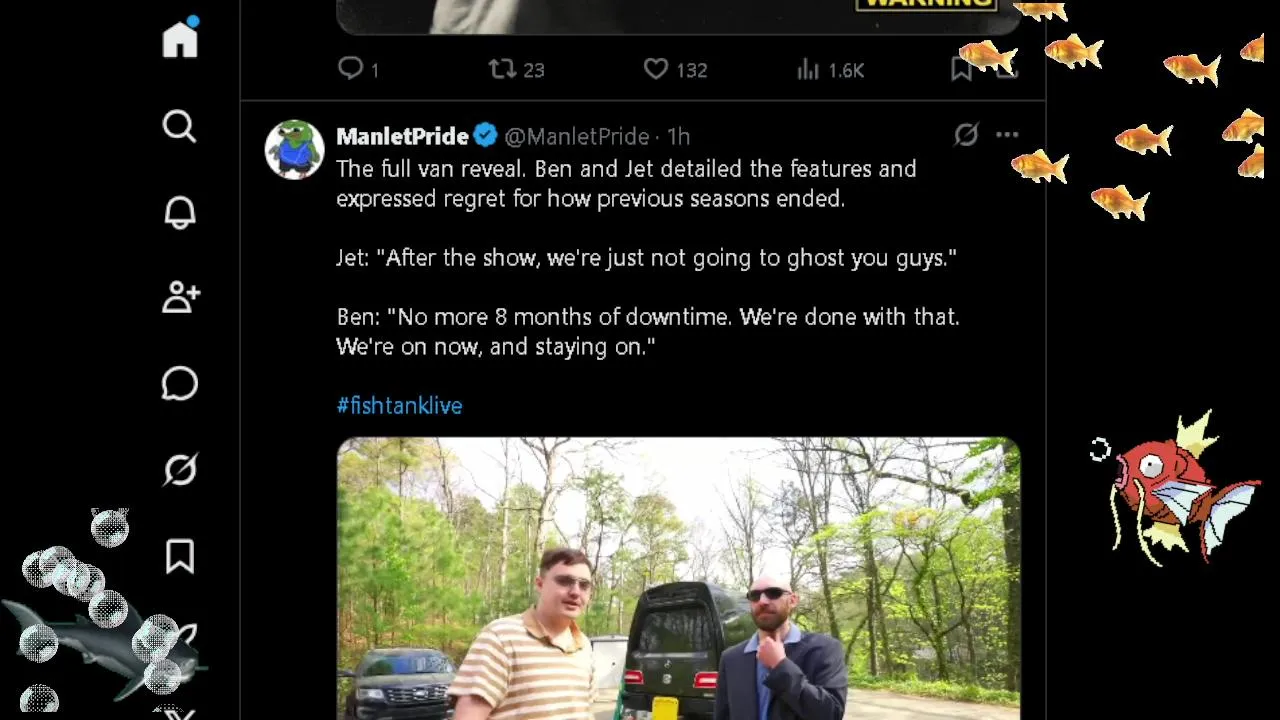Screen dimensions: 1280x720
Task: Expand the more options menu on ManletPride's post
Action: 1007,135
